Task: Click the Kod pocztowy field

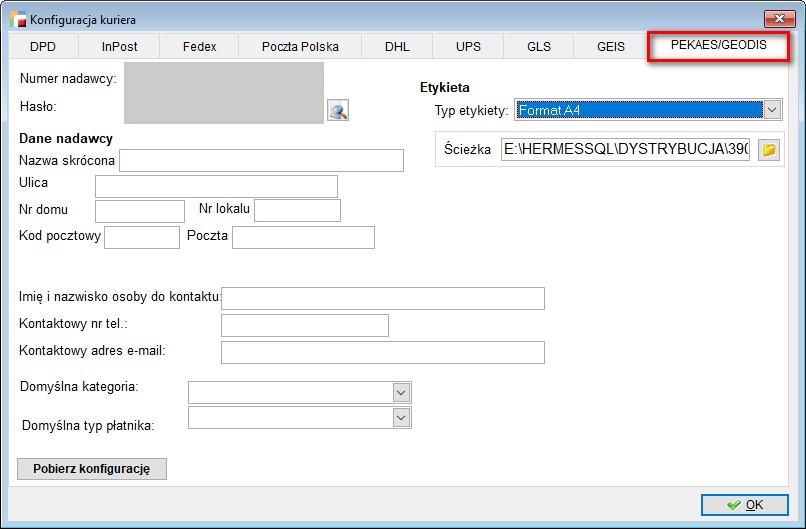Action: (142, 237)
